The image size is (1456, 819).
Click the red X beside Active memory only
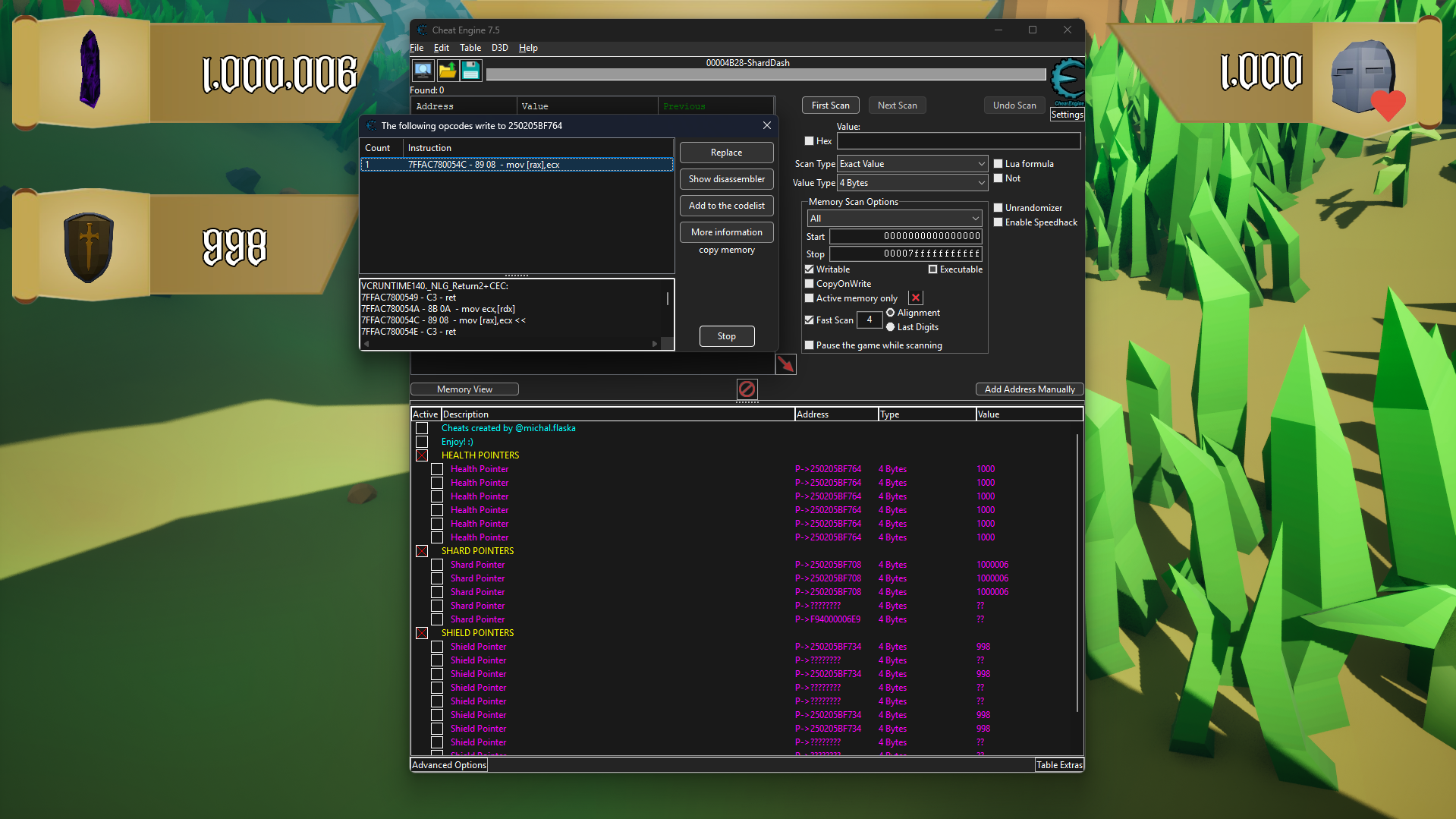[x=916, y=298]
